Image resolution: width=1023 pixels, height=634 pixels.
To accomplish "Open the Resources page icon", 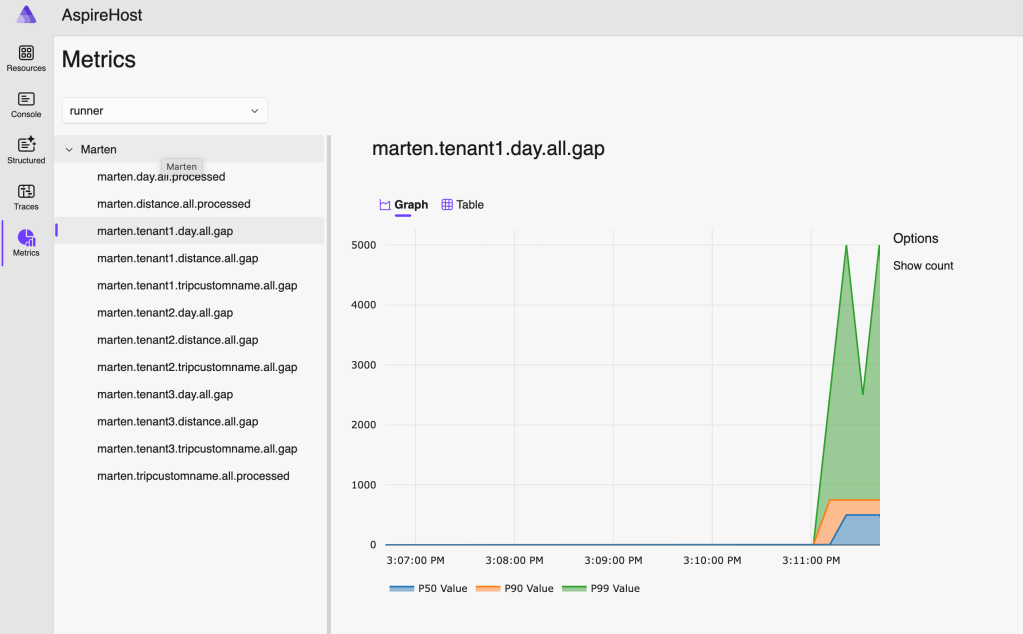I will click(x=26, y=53).
